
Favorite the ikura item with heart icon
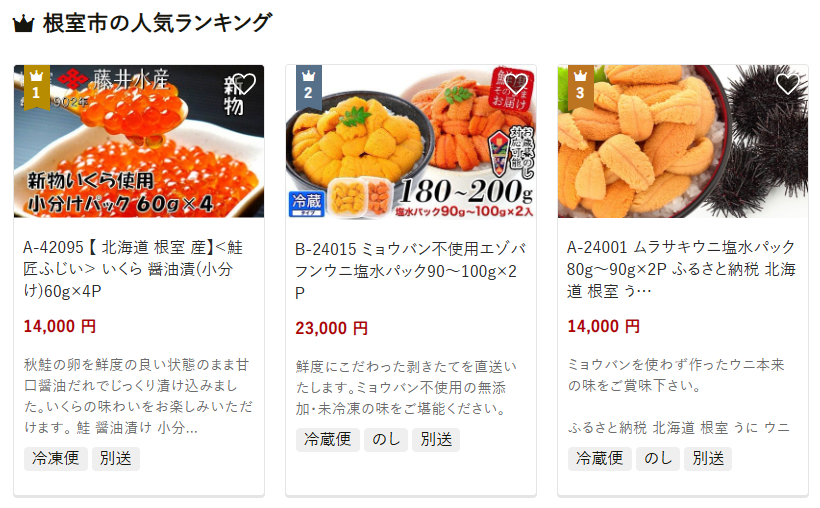coord(244,84)
